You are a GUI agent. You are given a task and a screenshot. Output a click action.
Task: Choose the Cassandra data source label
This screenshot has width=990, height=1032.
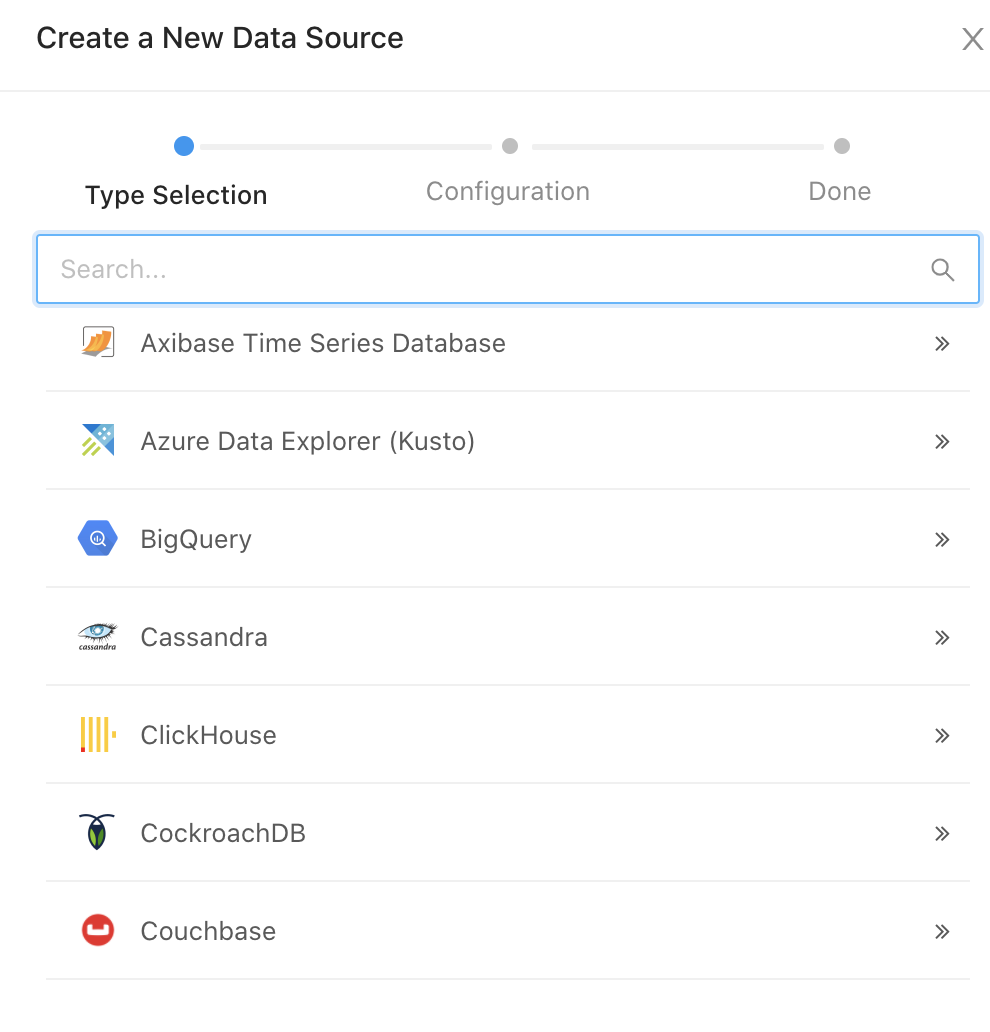point(204,637)
